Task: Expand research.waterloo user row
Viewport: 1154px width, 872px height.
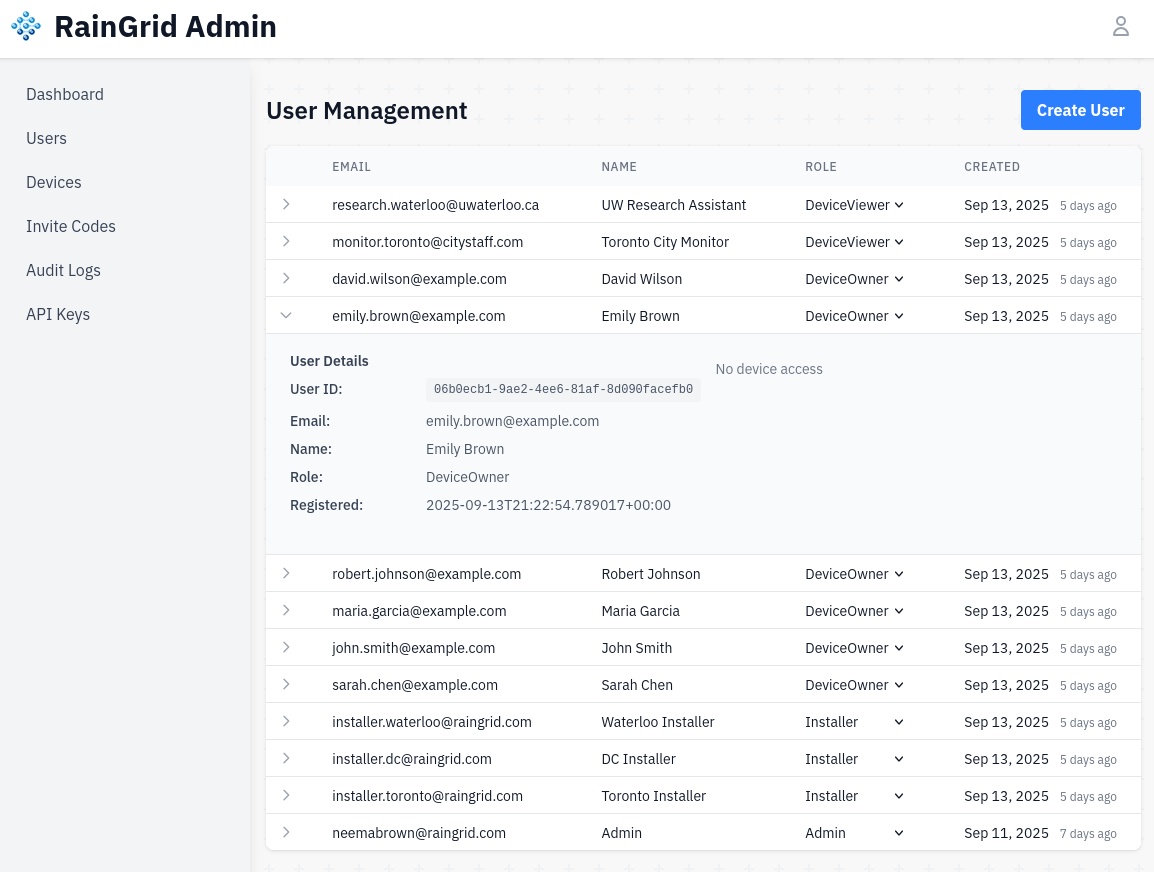Action: [x=286, y=204]
